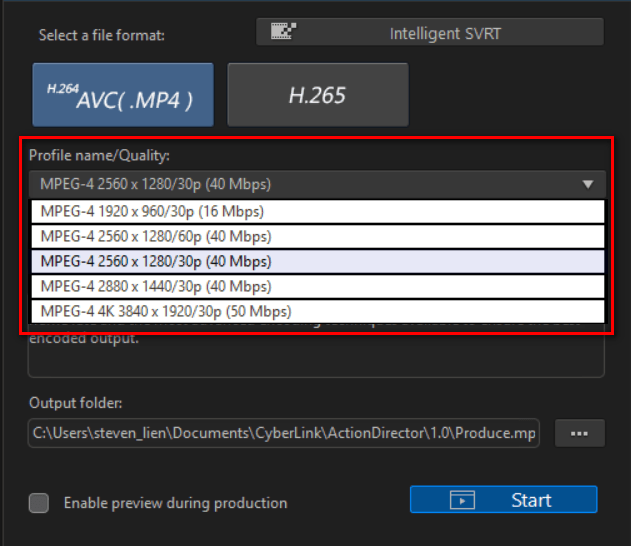Browse output folder with the ellipsis button
This screenshot has width=631, height=546.
579,433
